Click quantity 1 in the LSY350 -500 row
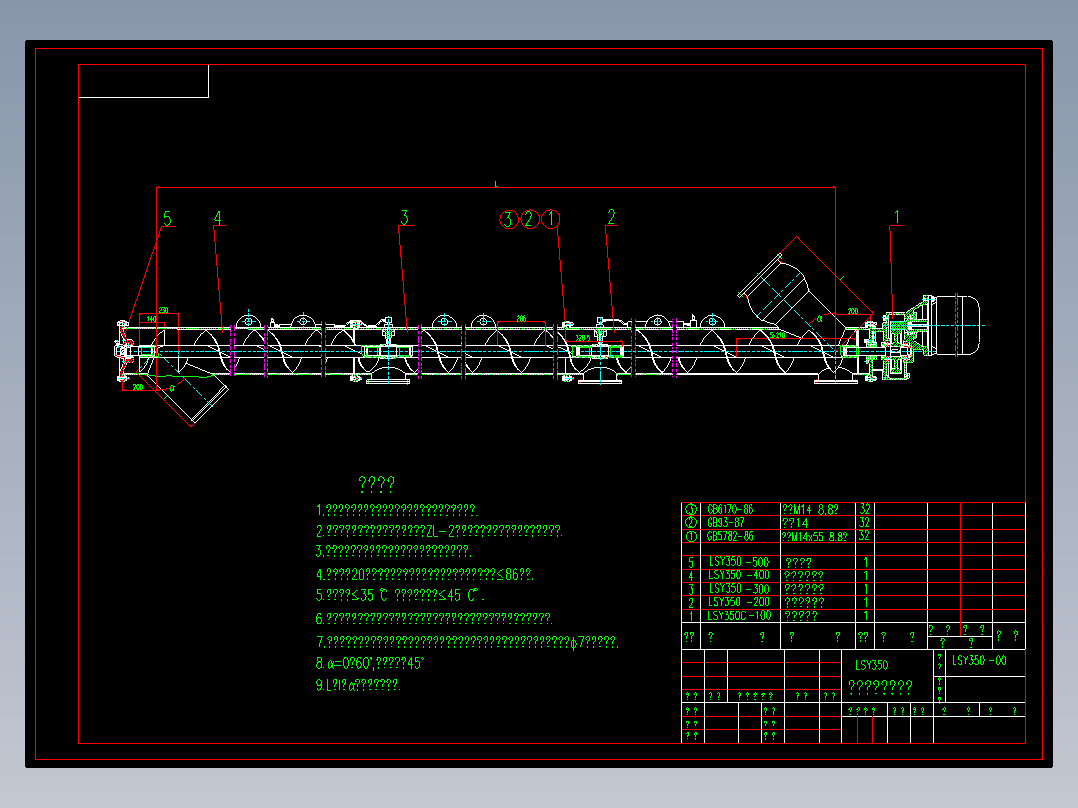1078x808 pixels. (x=866, y=562)
